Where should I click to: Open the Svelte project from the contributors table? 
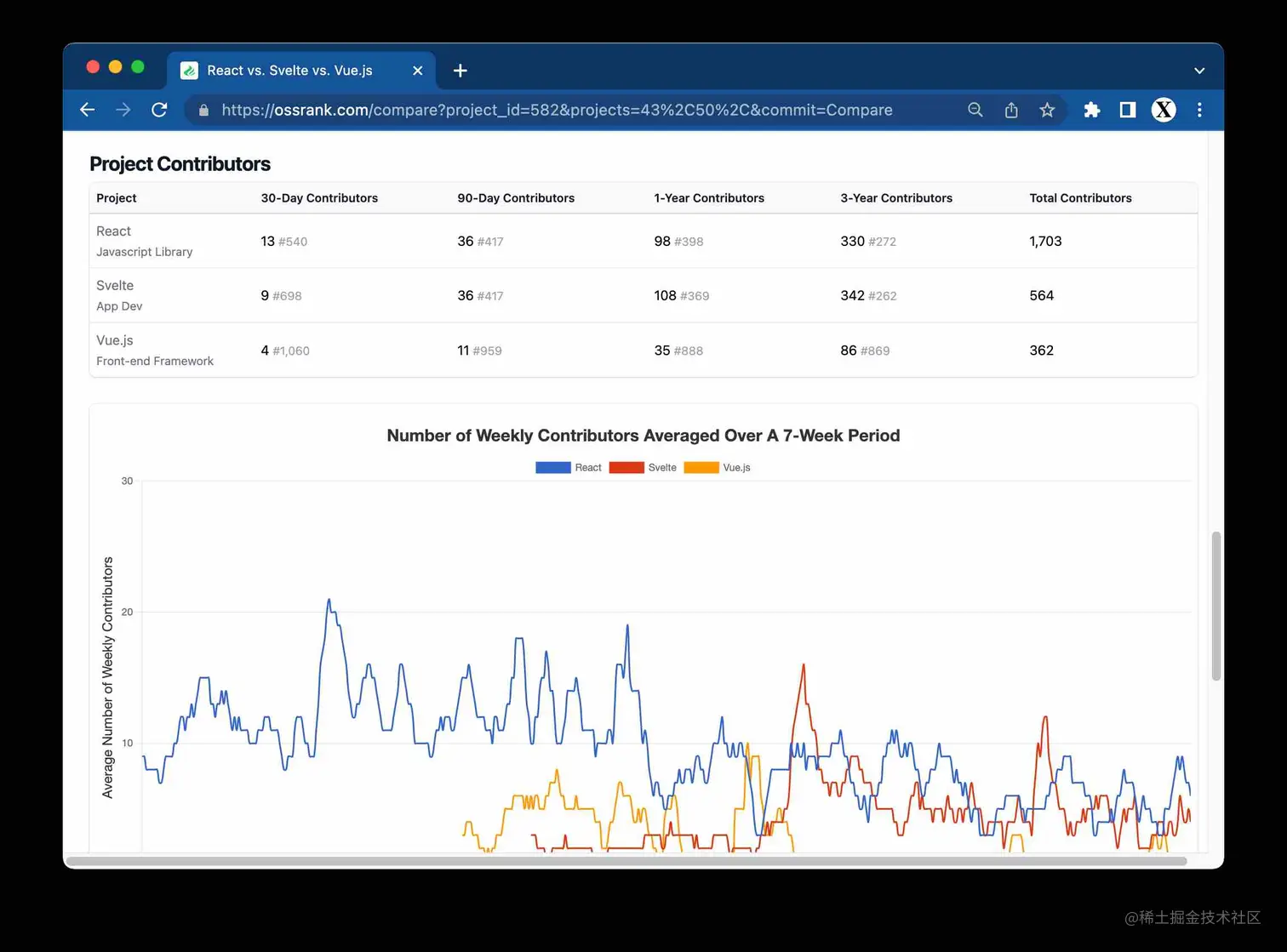tap(115, 285)
